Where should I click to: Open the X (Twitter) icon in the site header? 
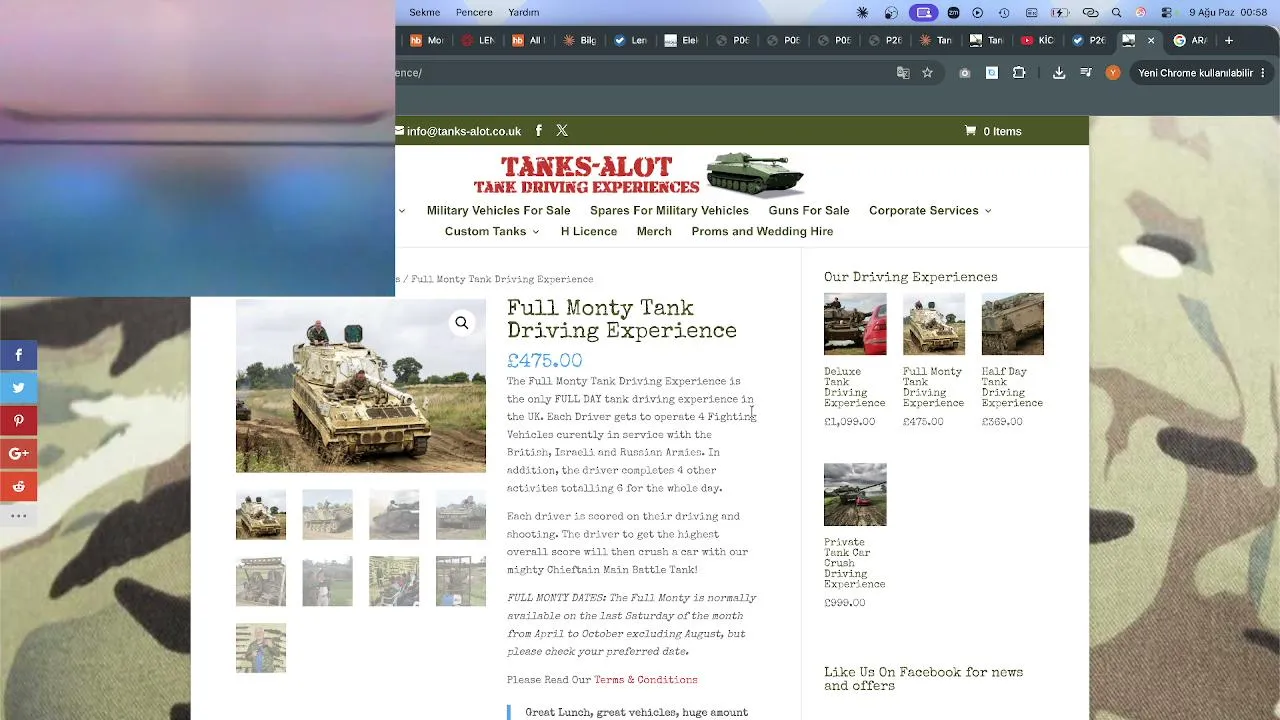[562, 131]
